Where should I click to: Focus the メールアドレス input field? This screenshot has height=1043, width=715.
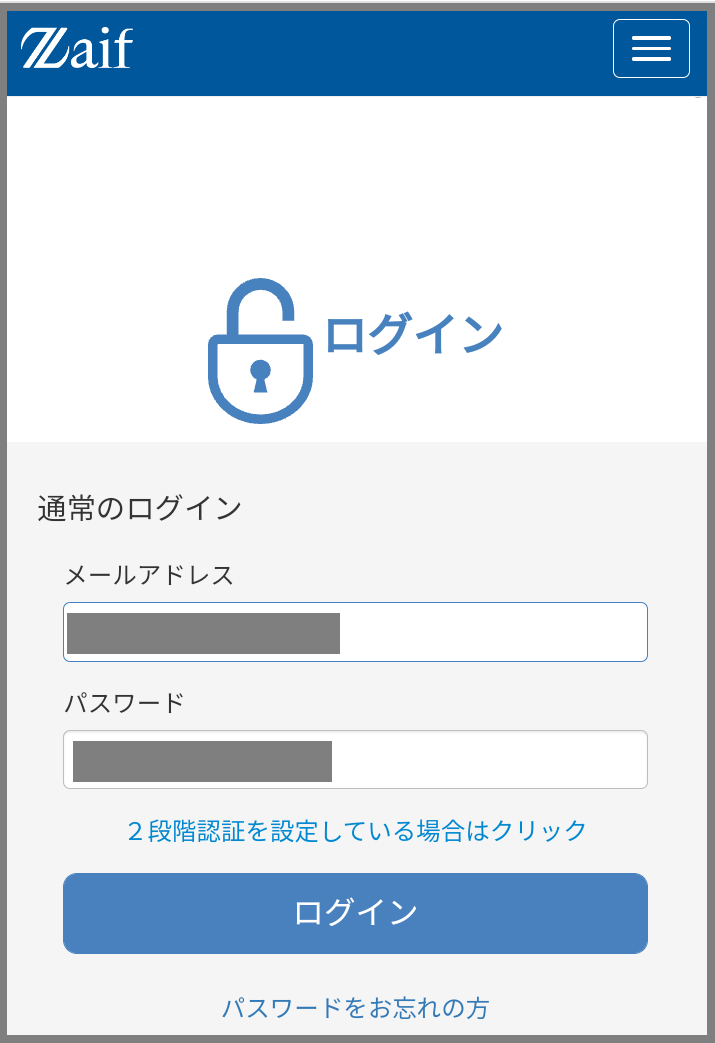point(355,632)
